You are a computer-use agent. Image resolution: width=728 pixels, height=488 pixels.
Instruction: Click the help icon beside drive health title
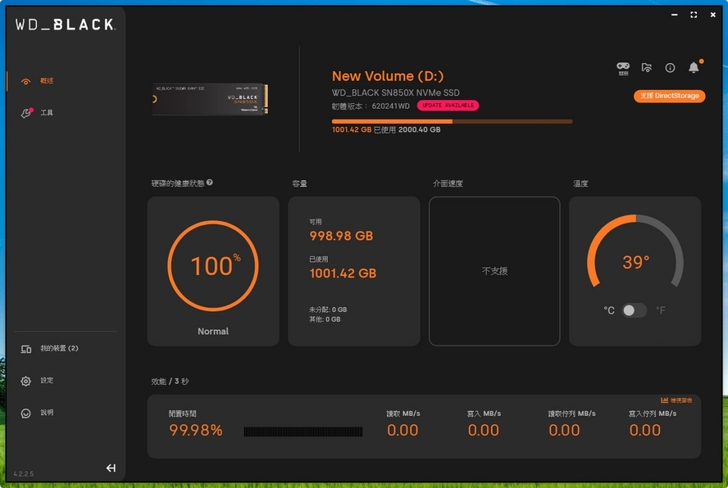click(x=209, y=183)
